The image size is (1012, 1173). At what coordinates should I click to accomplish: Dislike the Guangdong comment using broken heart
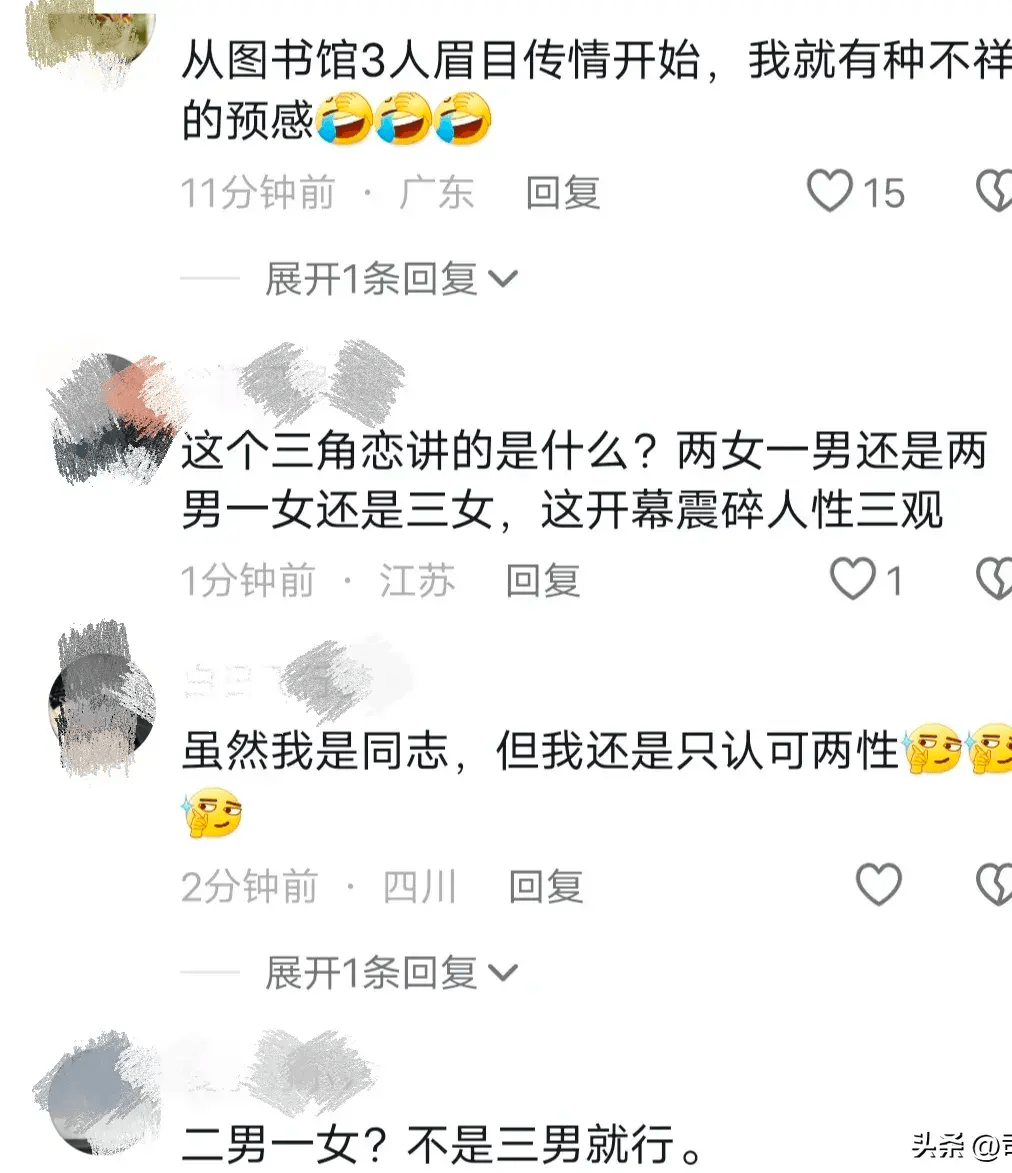[995, 191]
